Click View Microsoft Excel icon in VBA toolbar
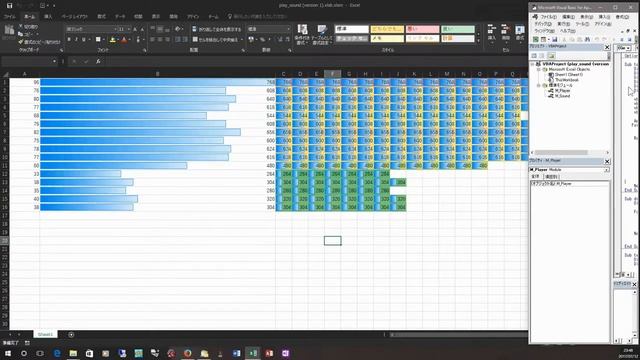Viewport: 640px width, 360px height. 536,39
